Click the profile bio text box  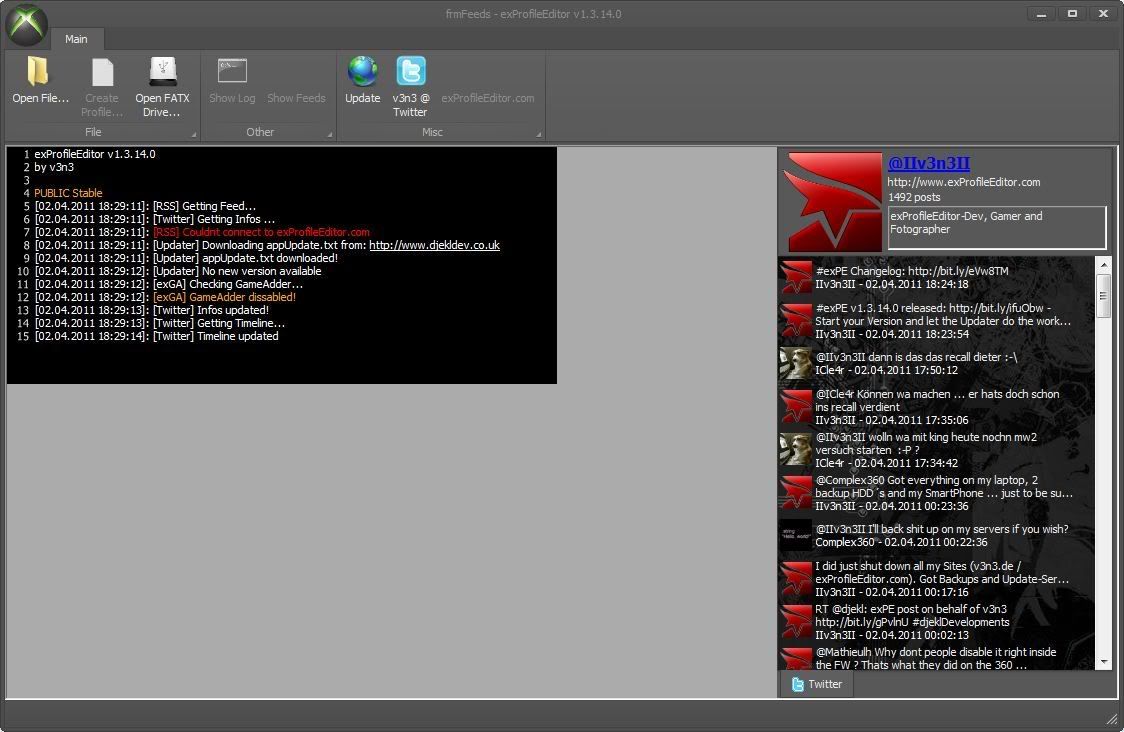996,228
